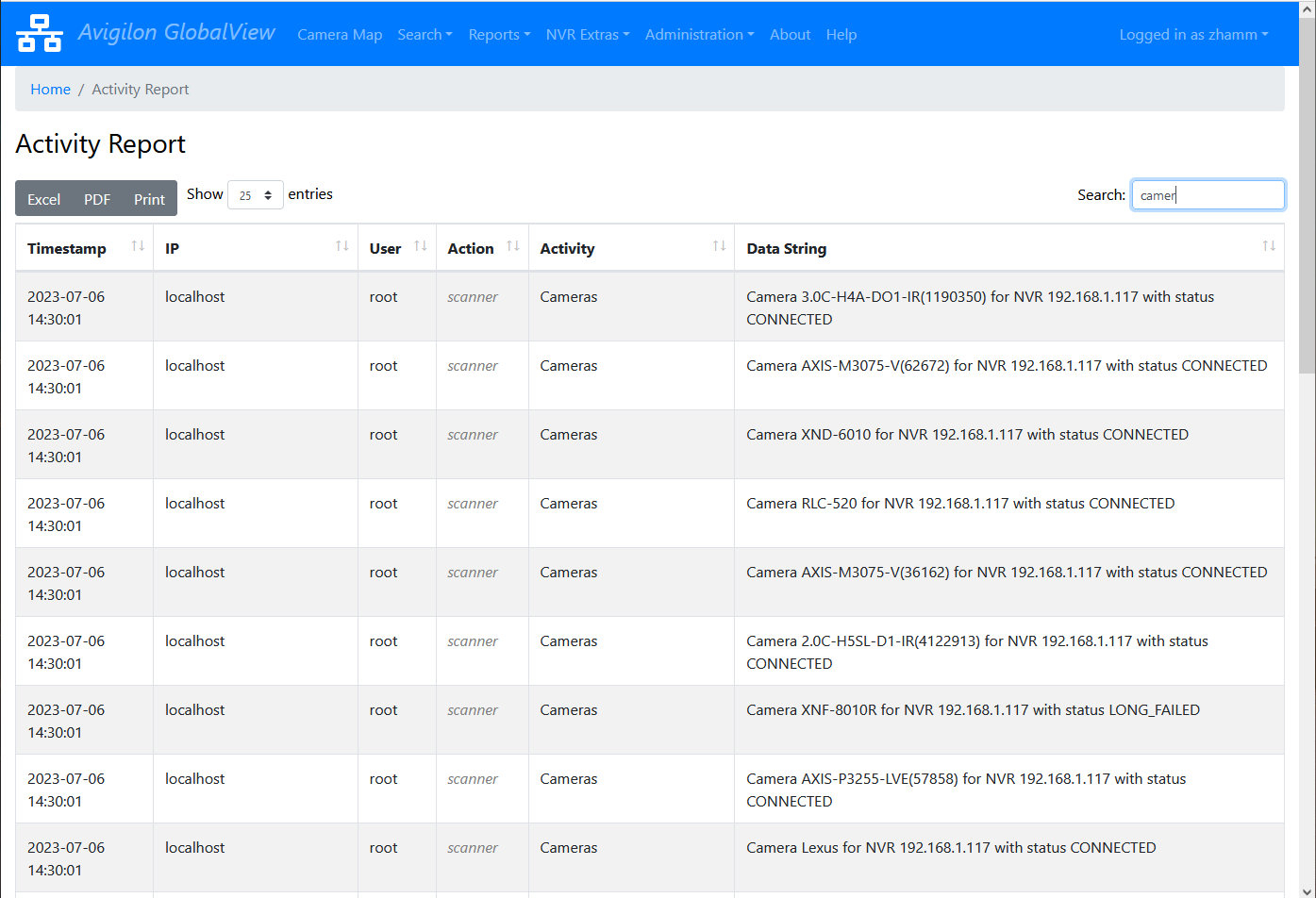Export table with Excel button
This screenshot has height=898, width=1316.
pyautogui.click(x=43, y=199)
